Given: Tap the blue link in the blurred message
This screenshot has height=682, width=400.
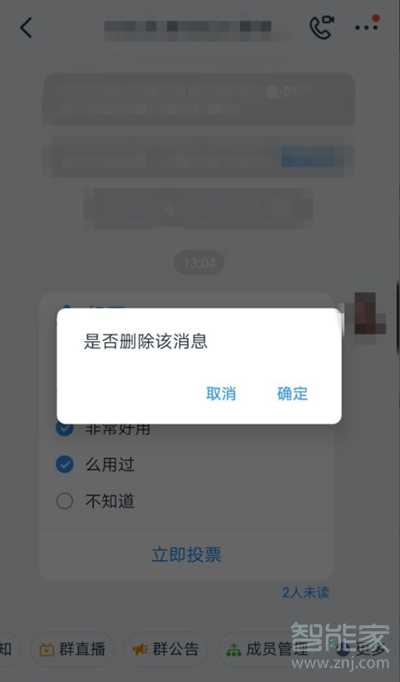Looking at the screenshot, I should pos(310,157).
